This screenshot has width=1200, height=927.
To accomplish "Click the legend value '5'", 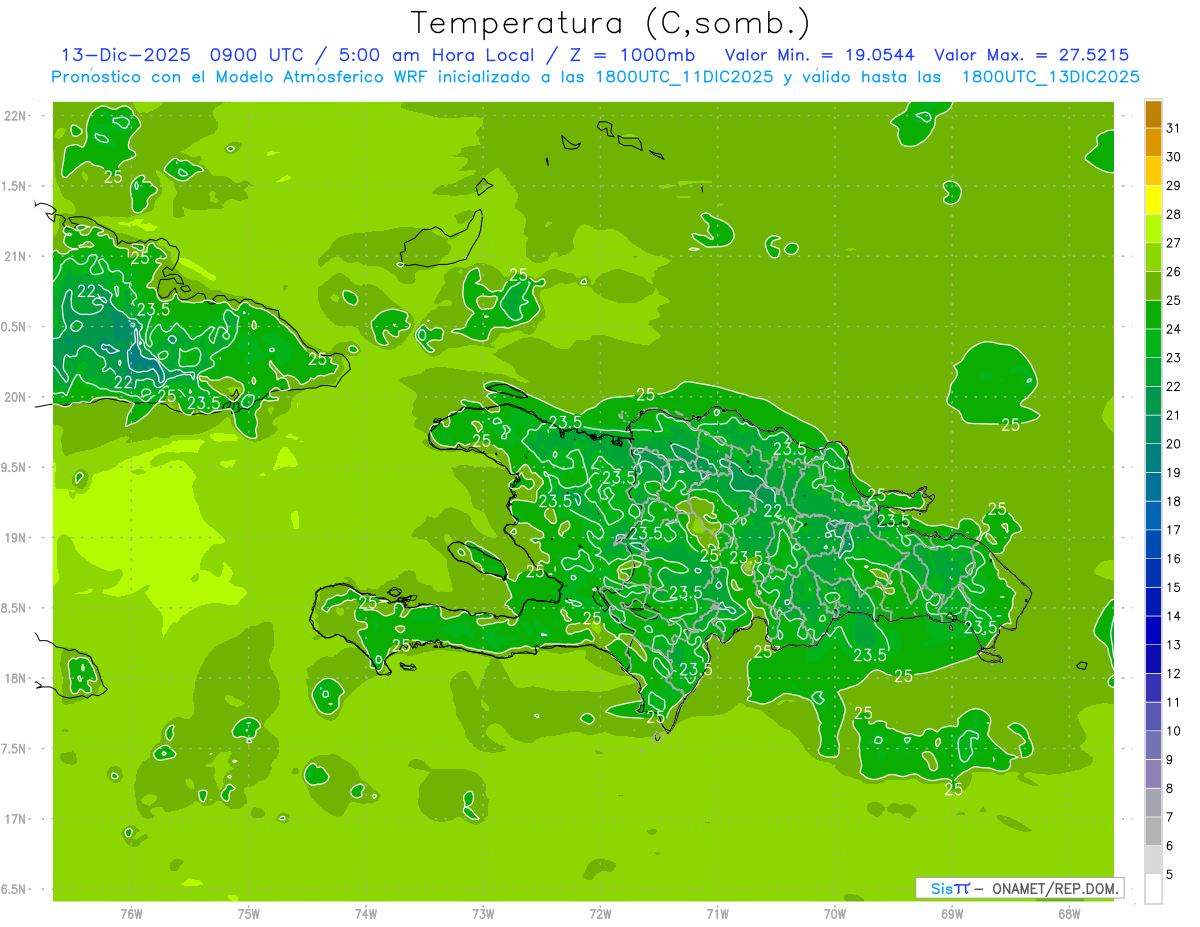I will click(x=1171, y=876).
